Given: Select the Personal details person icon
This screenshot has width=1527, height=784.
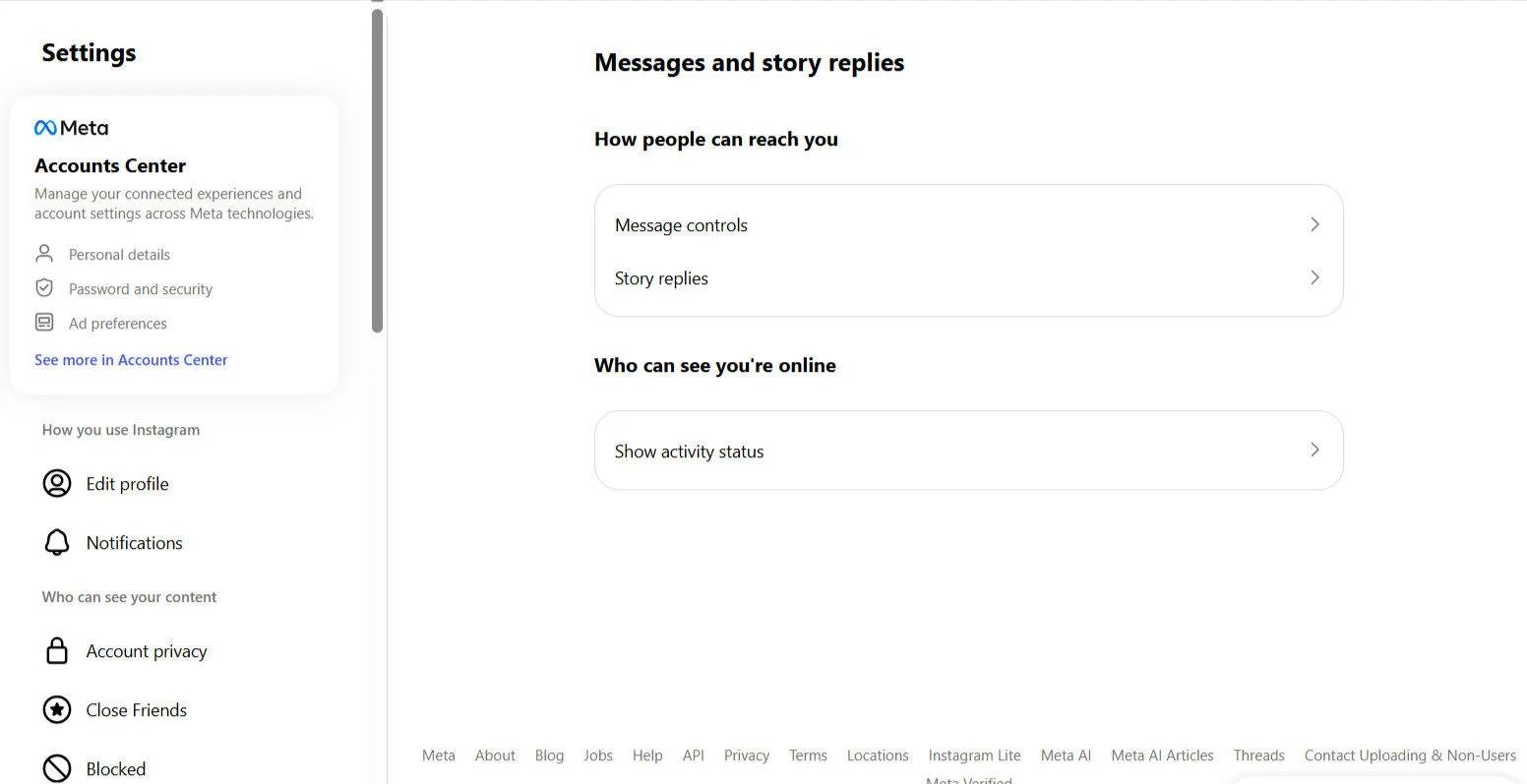Looking at the screenshot, I should coord(44,253).
